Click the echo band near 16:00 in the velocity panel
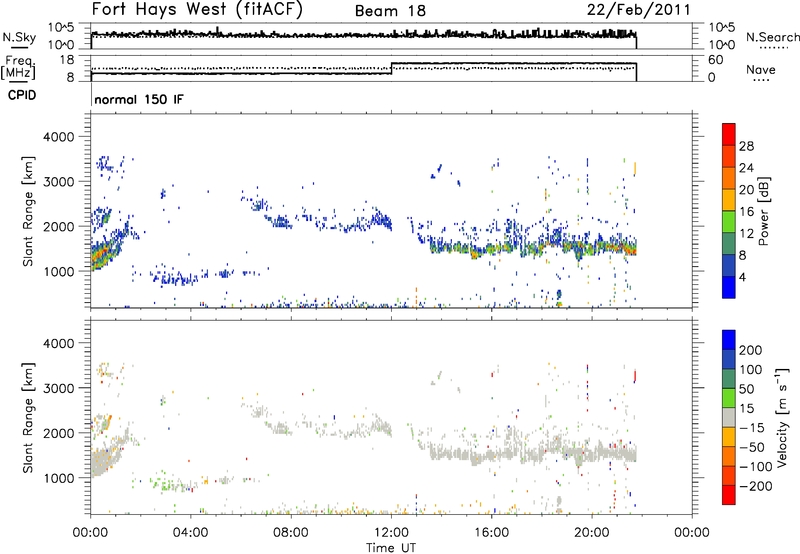Image resolution: width=800 pixels, height=554 pixels. pos(491,455)
